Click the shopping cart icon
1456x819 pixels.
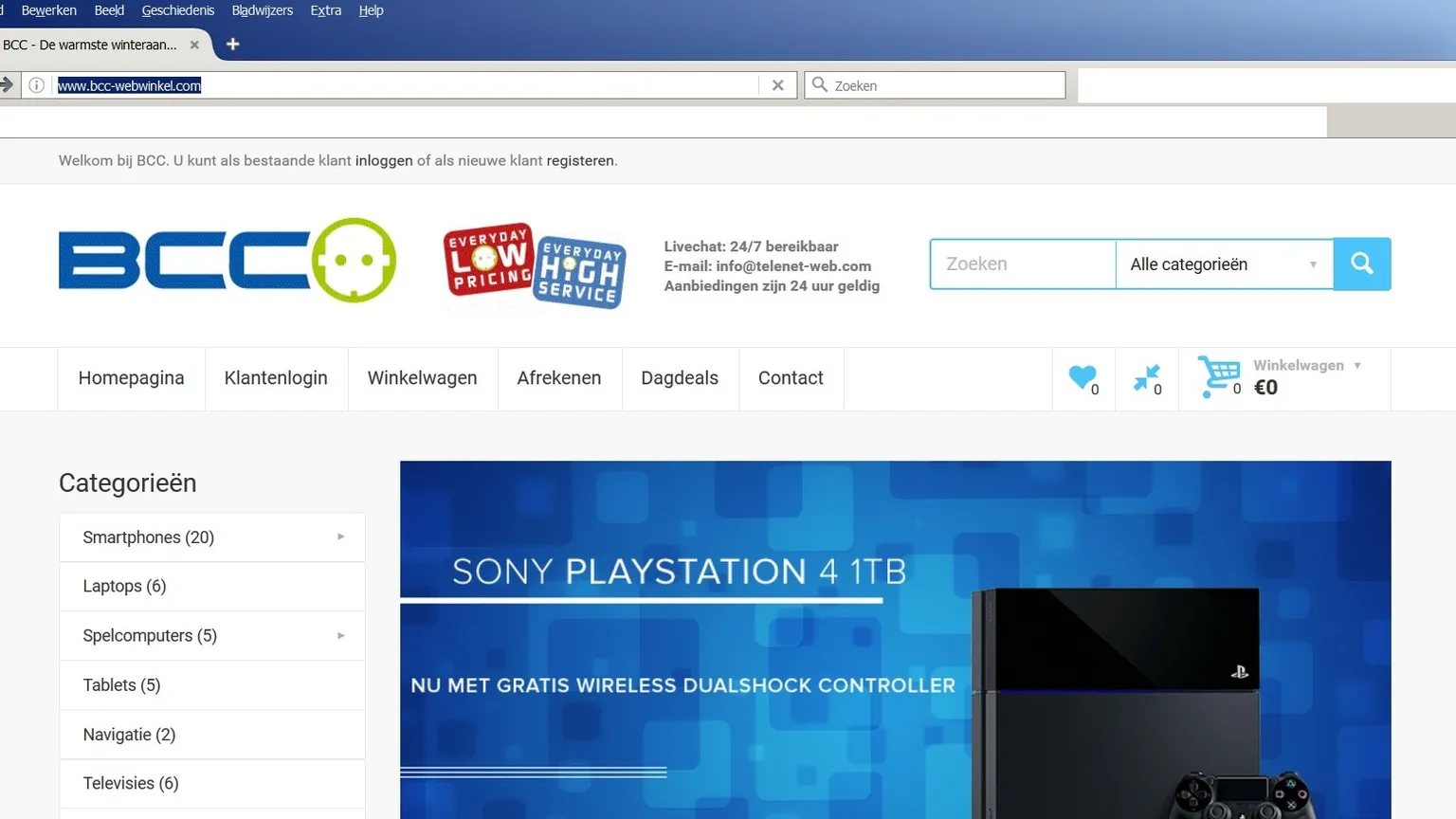pyautogui.click(x=1218, y=376)
